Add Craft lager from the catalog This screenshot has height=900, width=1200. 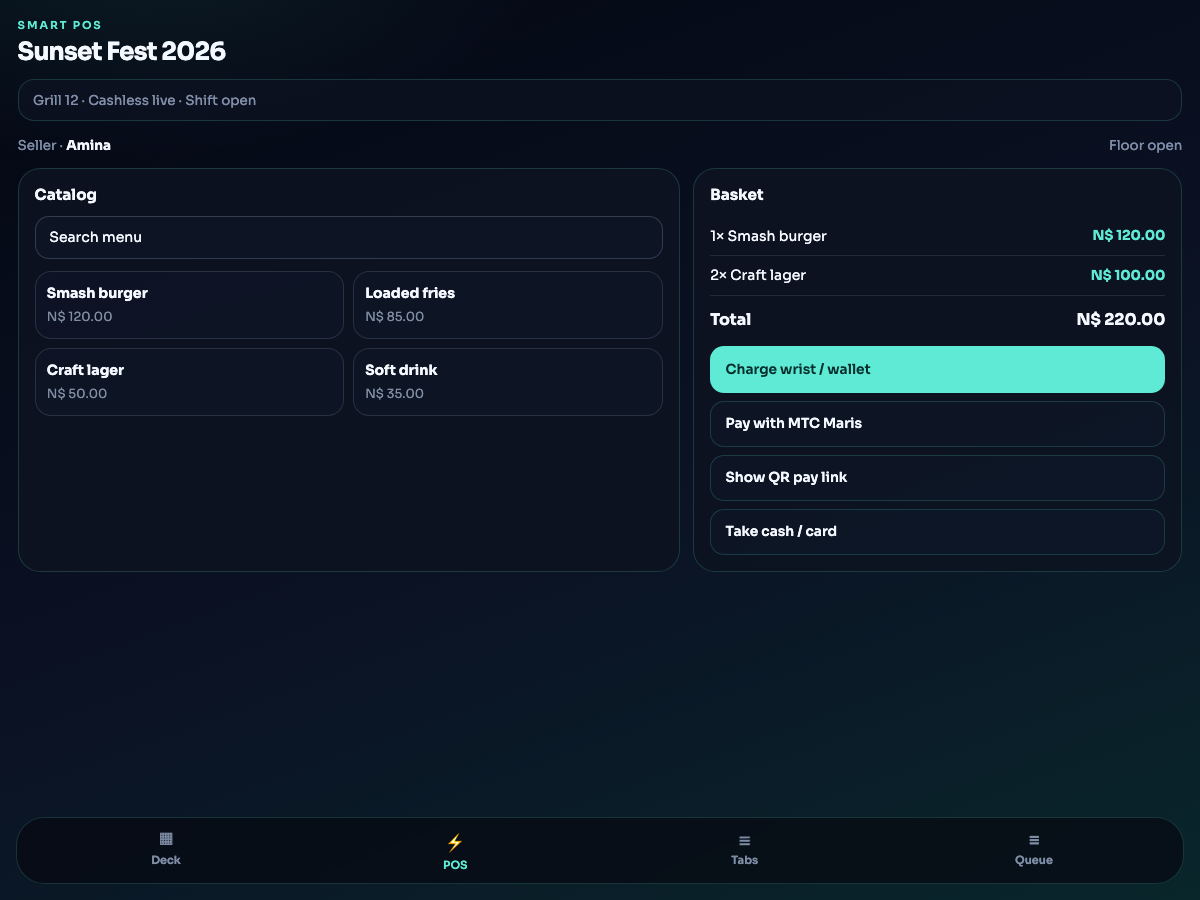tap(189, 382)
